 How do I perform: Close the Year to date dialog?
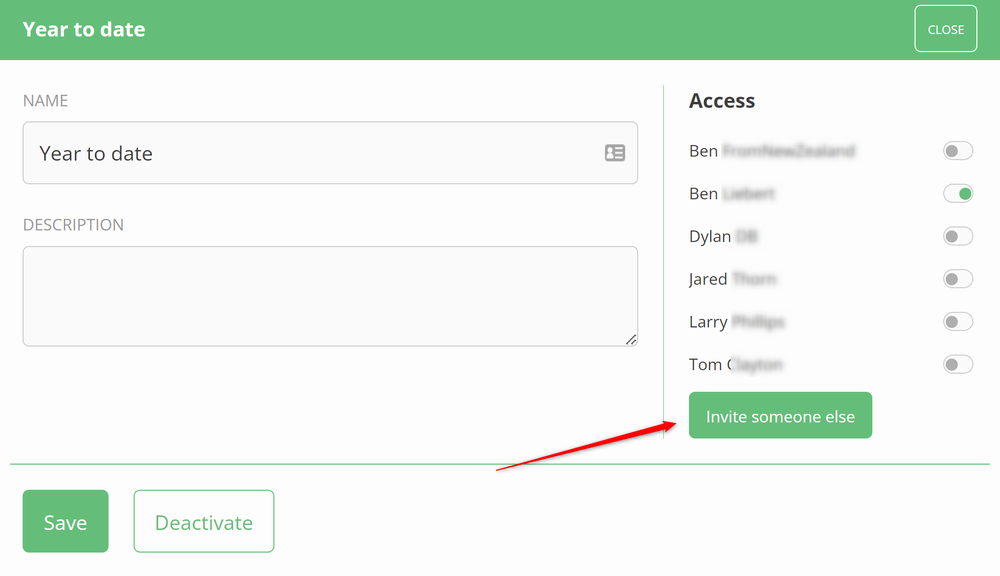[x=945, y=29]
